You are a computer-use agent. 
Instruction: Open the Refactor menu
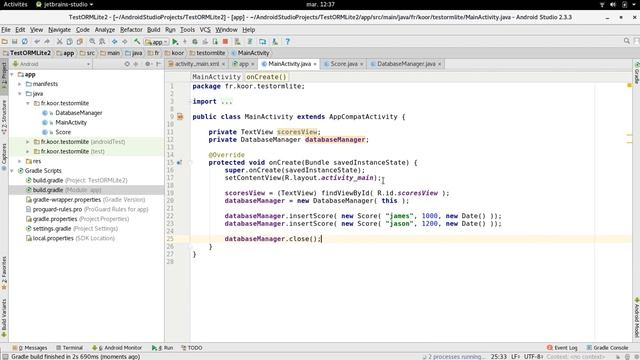click(x=131, y=30)
